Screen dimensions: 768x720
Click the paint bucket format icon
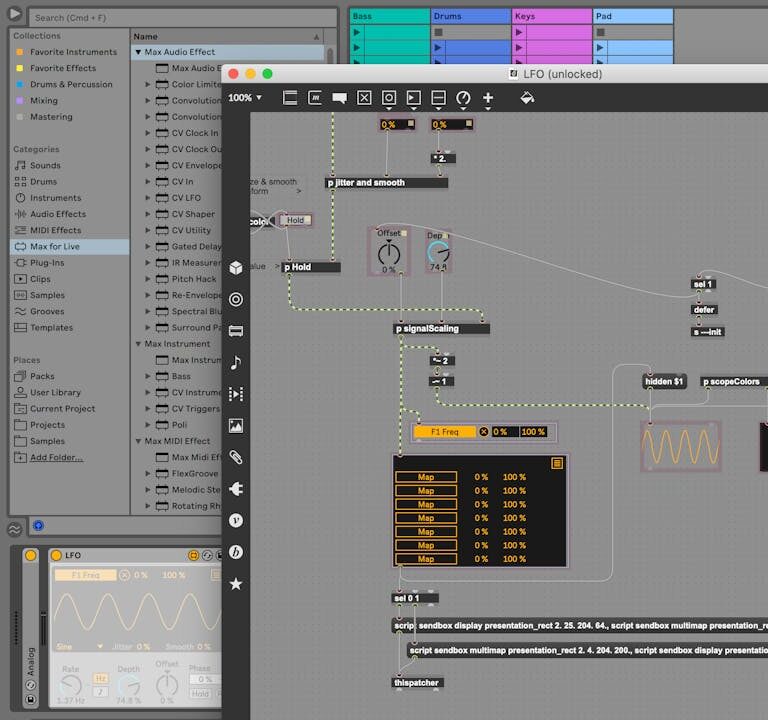click(x=527, y=98)
